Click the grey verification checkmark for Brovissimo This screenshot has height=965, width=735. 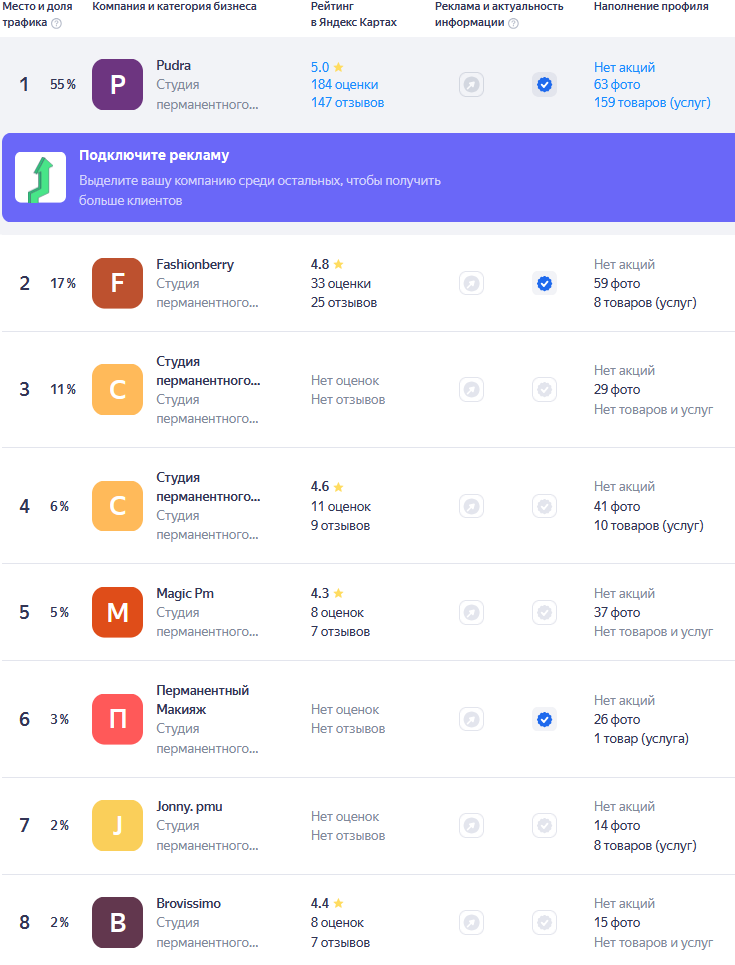tap(545, 923)
